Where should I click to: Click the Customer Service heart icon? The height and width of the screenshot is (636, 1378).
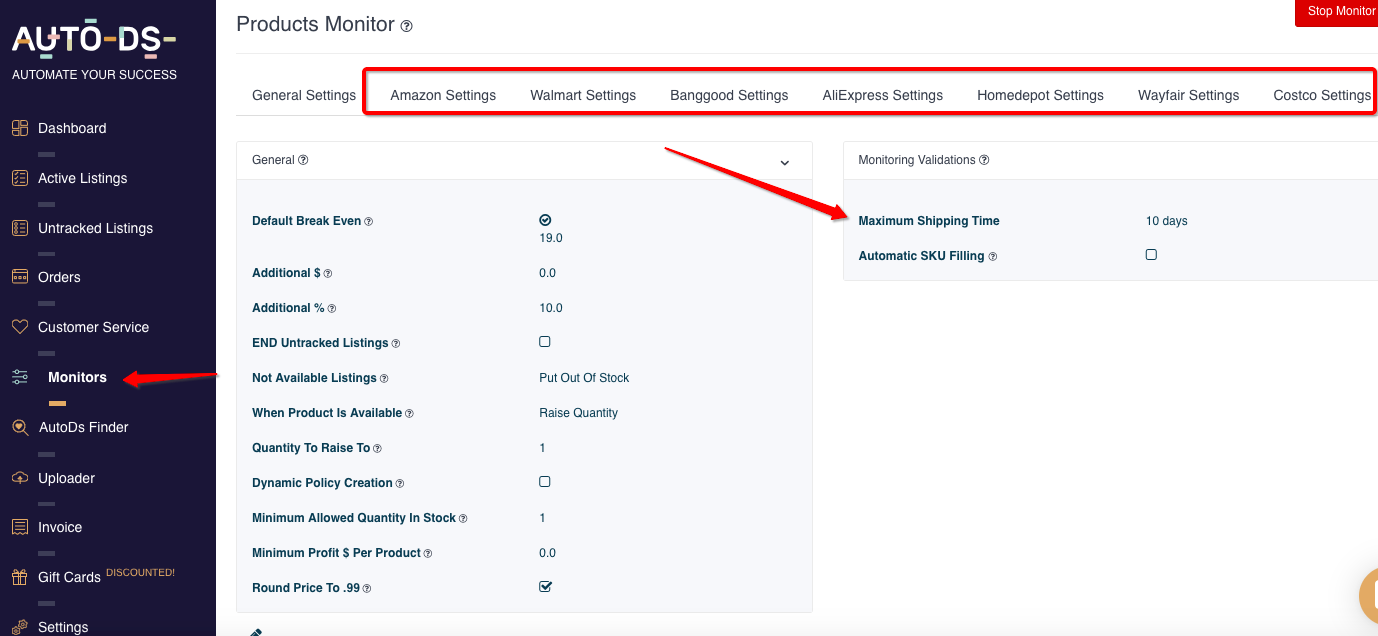[19, 327]
